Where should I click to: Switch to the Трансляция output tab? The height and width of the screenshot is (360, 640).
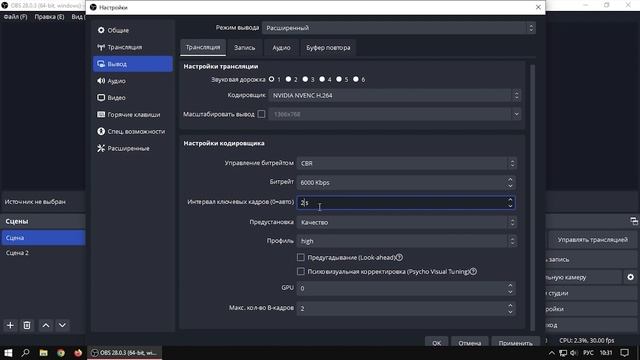203,47
